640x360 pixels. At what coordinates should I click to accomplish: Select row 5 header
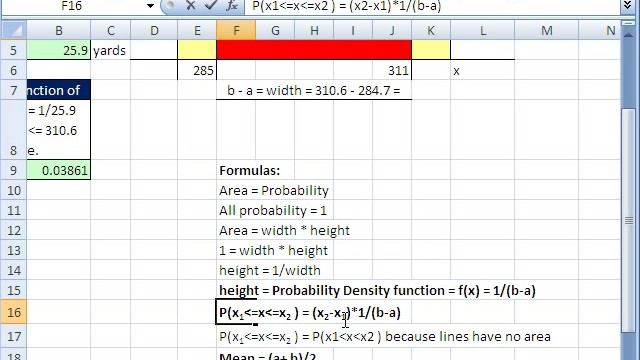click(14, 50)
